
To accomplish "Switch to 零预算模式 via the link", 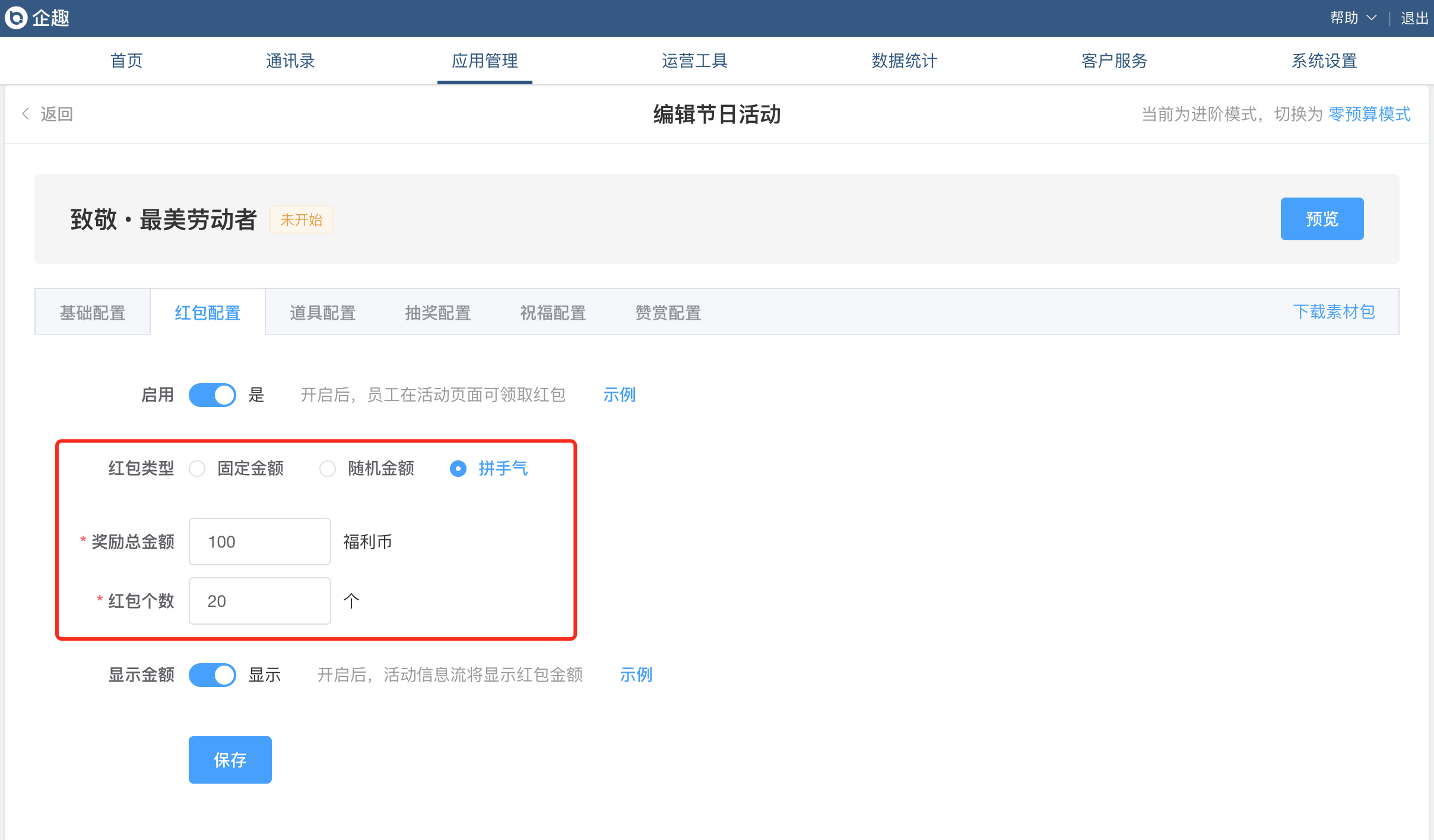I will [x=1369, y=114].
